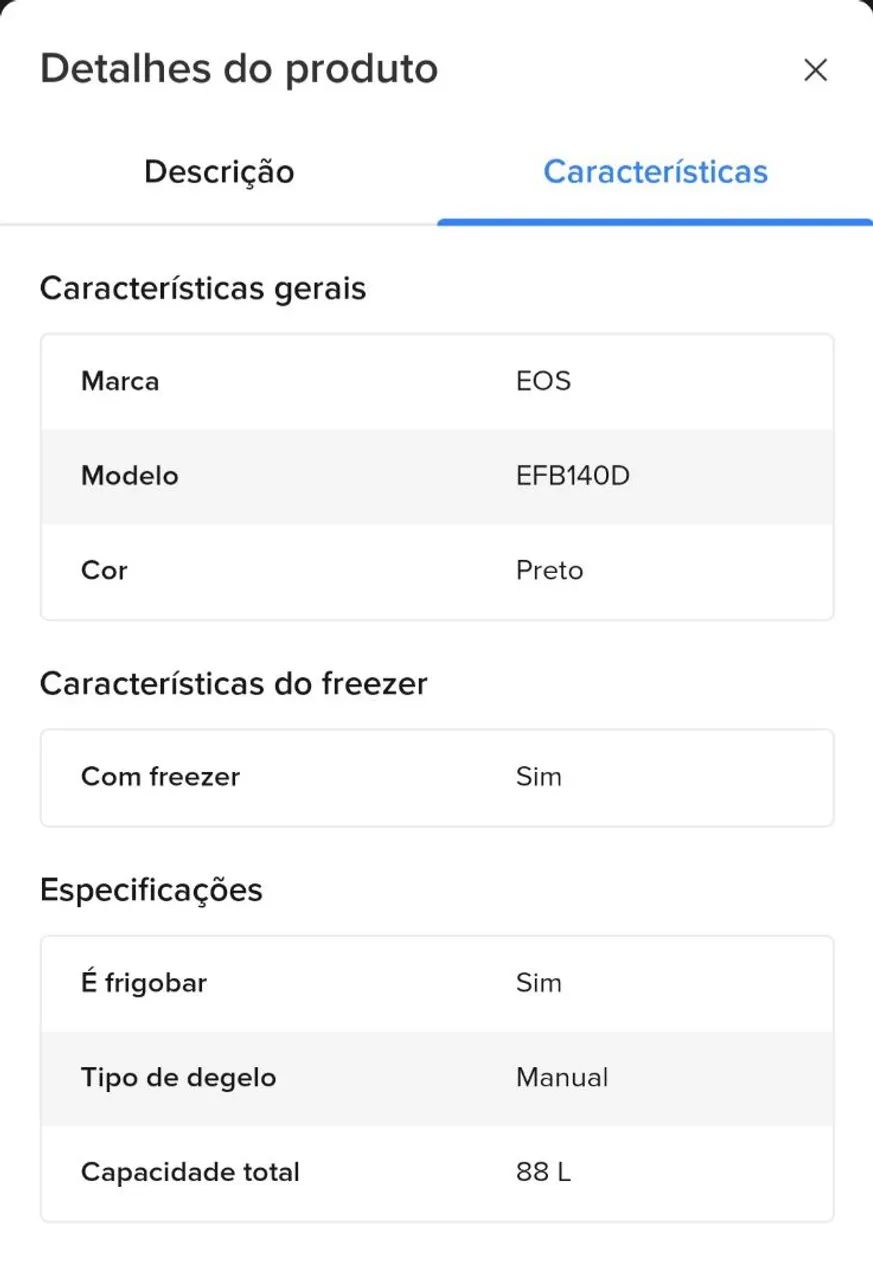Click the Com freezer row label

pos(160,777)
